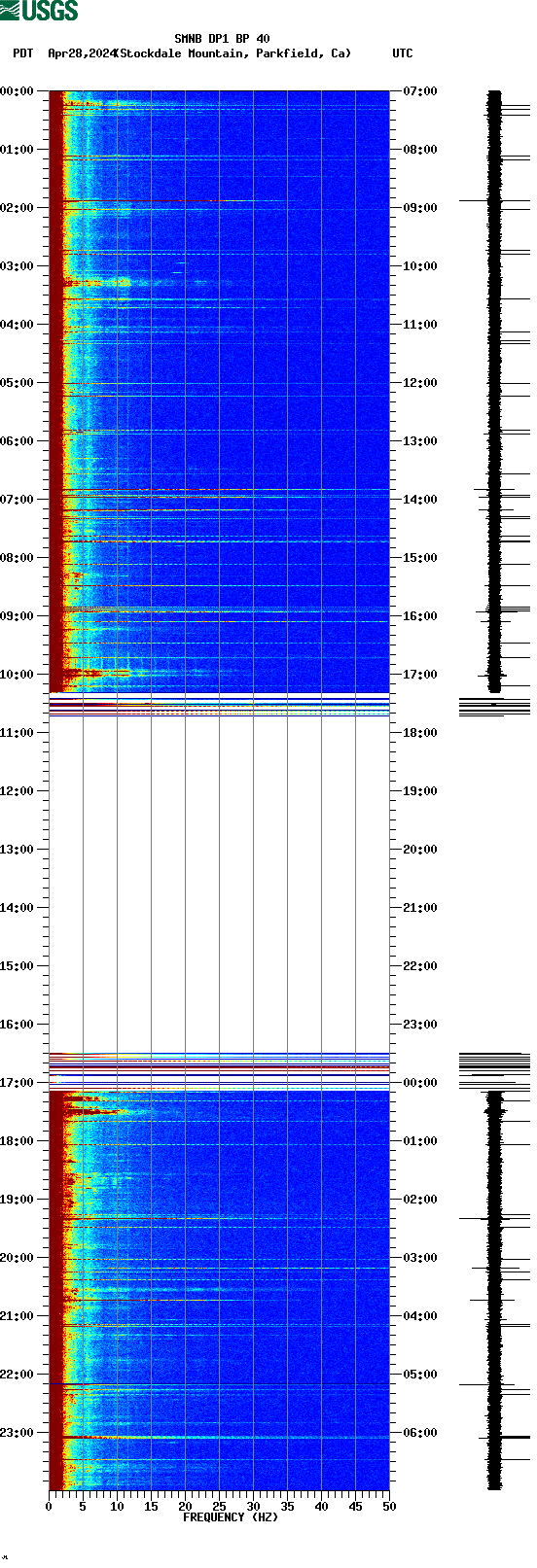Click the 'UTC' timezone label
Screen dimensions: 537x1568
click(403, 53)
